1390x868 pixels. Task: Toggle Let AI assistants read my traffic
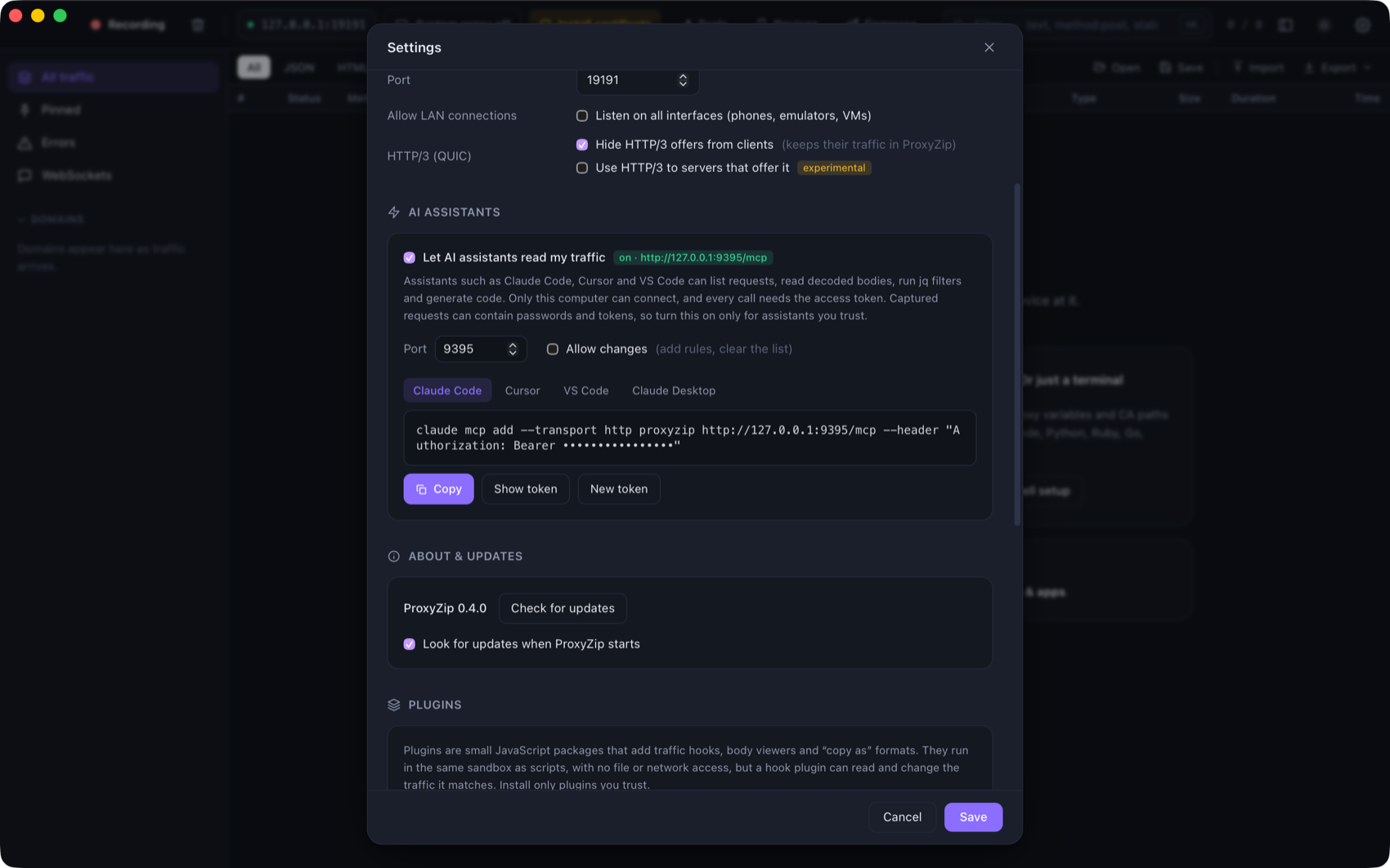pyautogui.click(x=410, y=257)
